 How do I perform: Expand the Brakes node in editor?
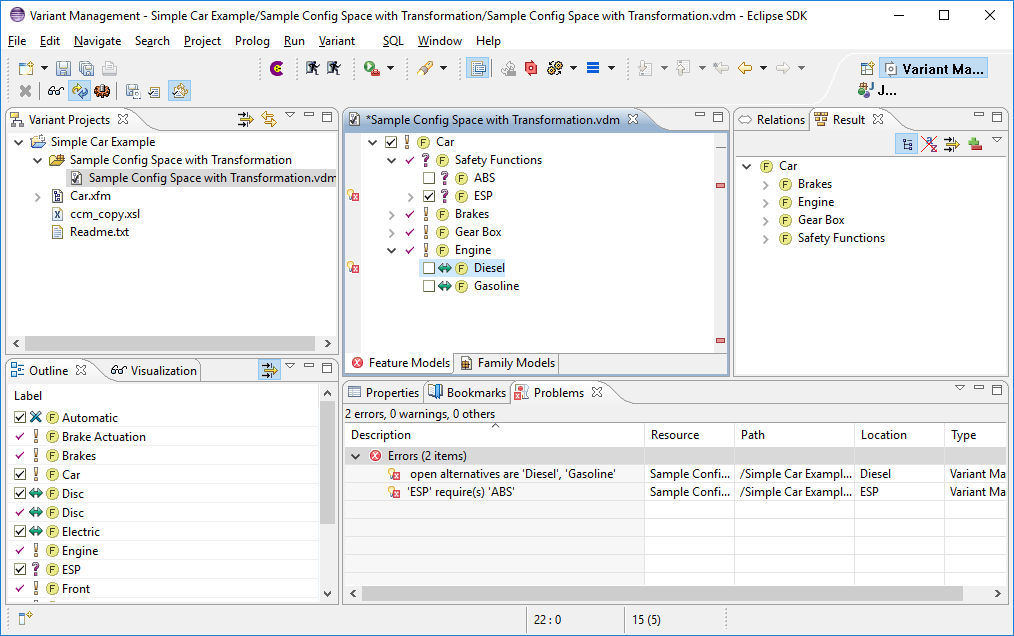point(391,214)
